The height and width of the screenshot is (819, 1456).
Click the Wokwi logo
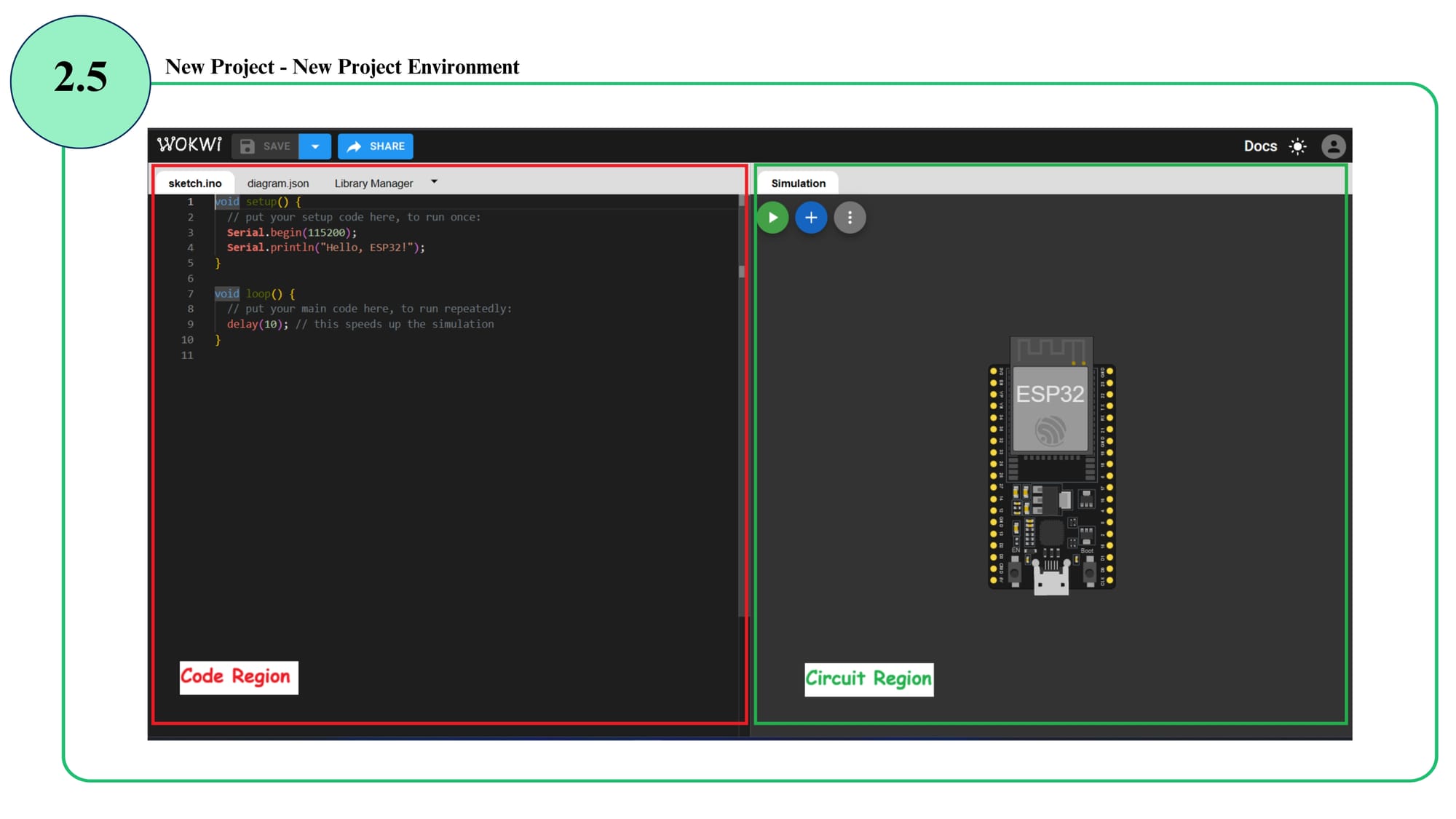(x=189, y=145)
